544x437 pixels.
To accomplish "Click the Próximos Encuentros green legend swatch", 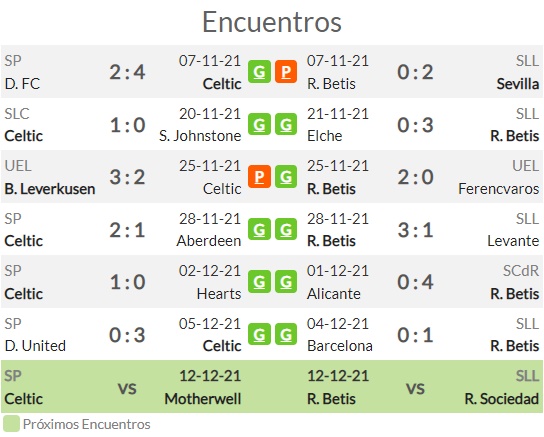I will 11,424.
